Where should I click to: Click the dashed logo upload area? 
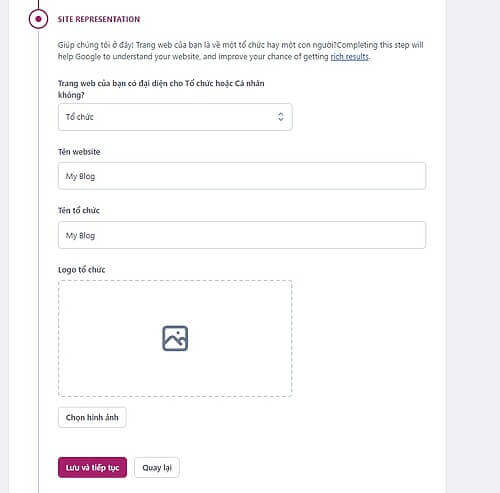coord(175,338)
